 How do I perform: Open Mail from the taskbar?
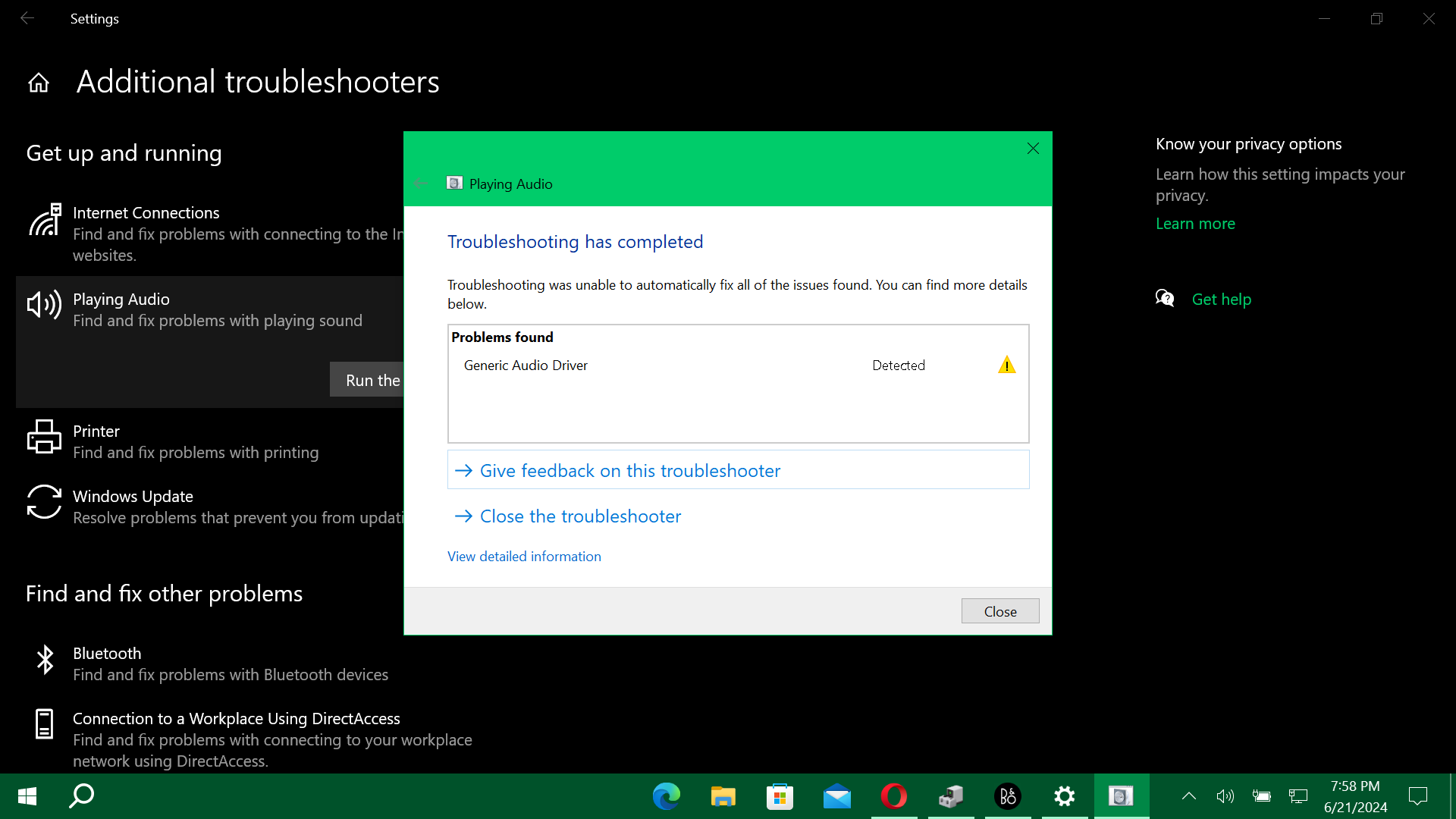(836, 796)
